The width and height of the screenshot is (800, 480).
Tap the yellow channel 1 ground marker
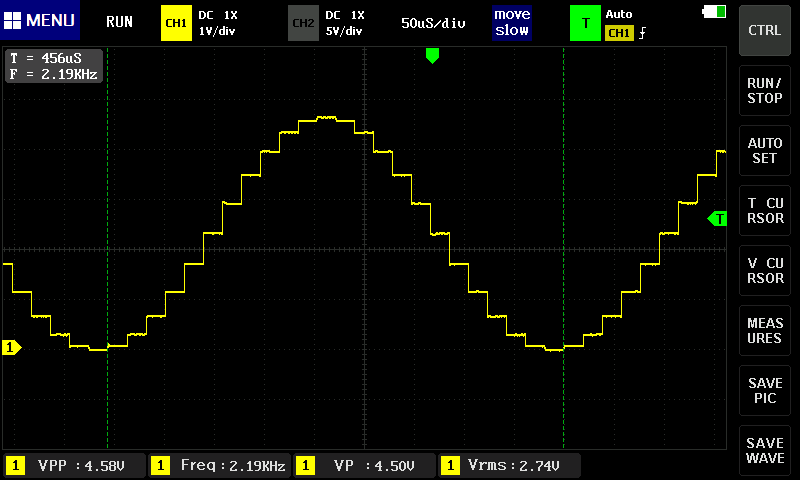(x=12, y=347)
